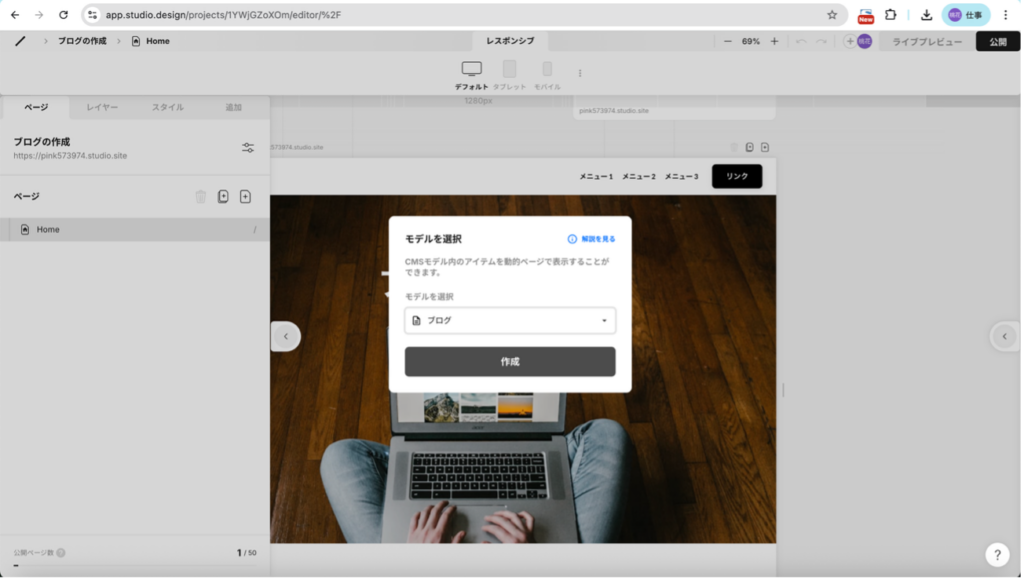Switch to the レイヤー tab
This screenshot has width=1024, height=580.
click(x=102, y=107)
